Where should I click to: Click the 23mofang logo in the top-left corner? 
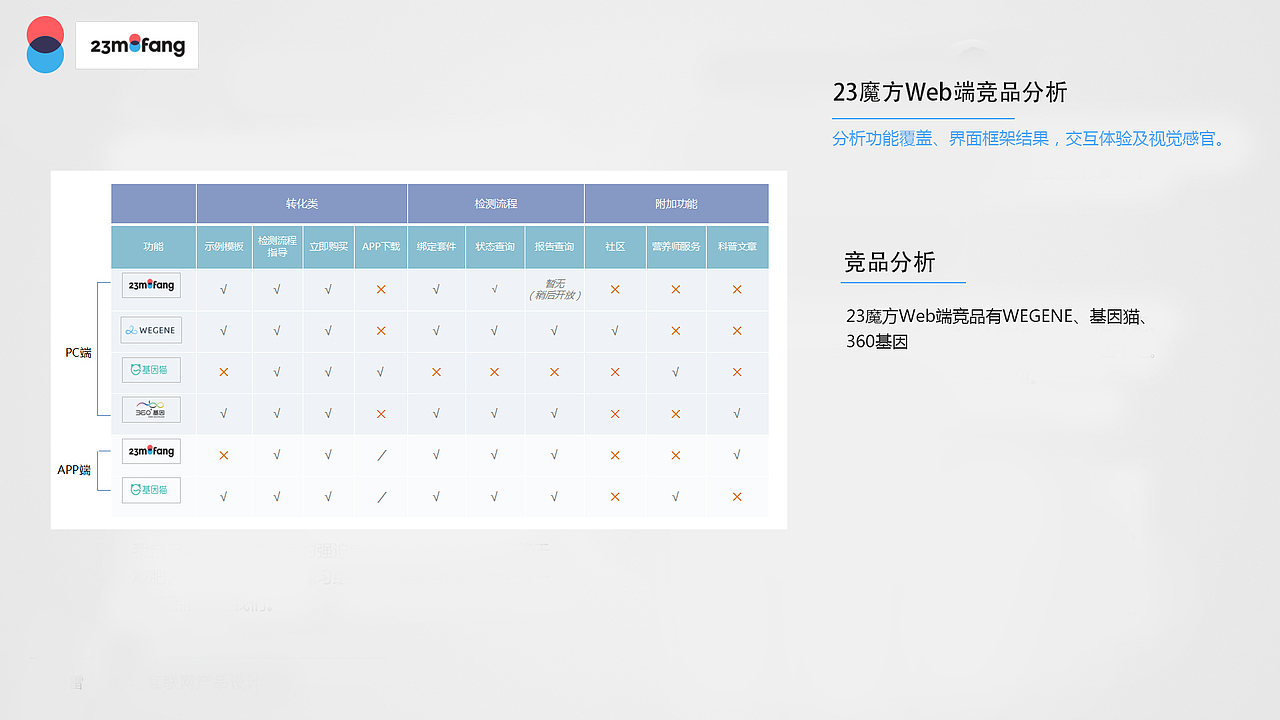coord(137,46)
